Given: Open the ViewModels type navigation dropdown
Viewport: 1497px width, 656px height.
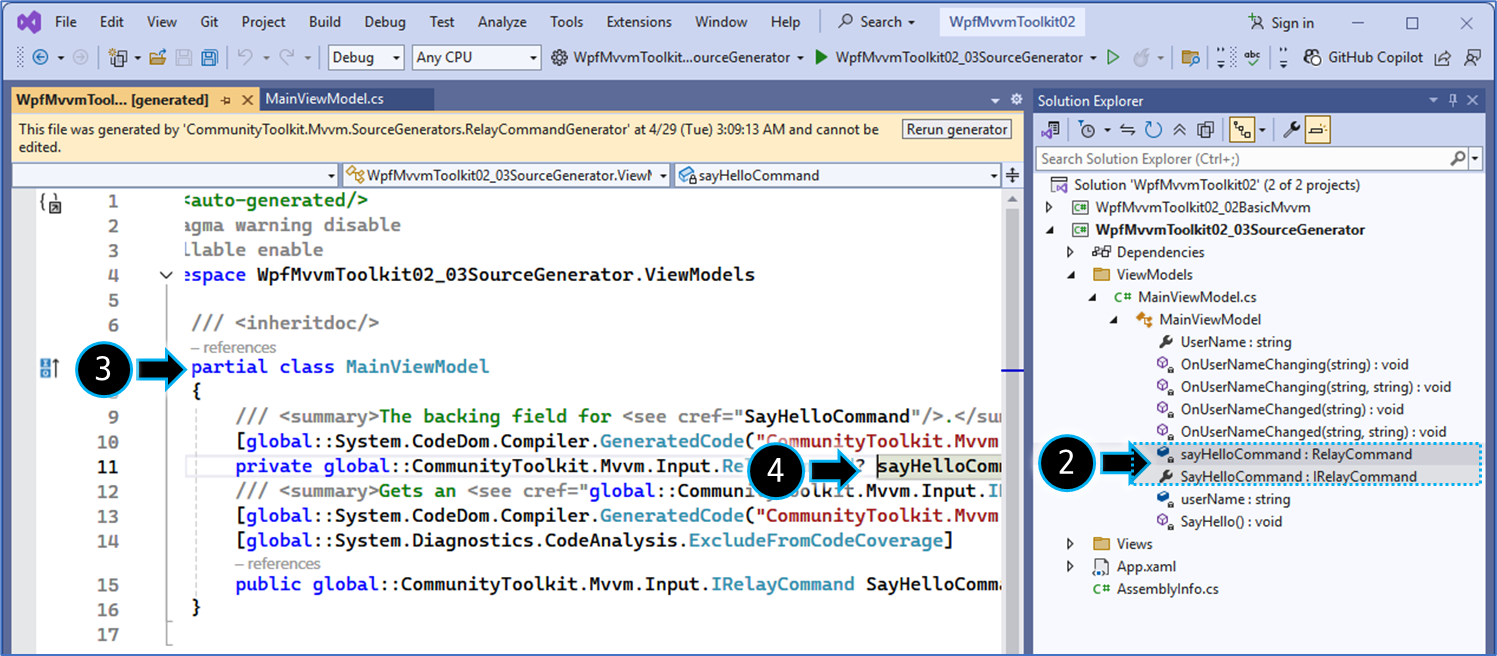Looking at the screenshot, I should click(x=506, y=175).
